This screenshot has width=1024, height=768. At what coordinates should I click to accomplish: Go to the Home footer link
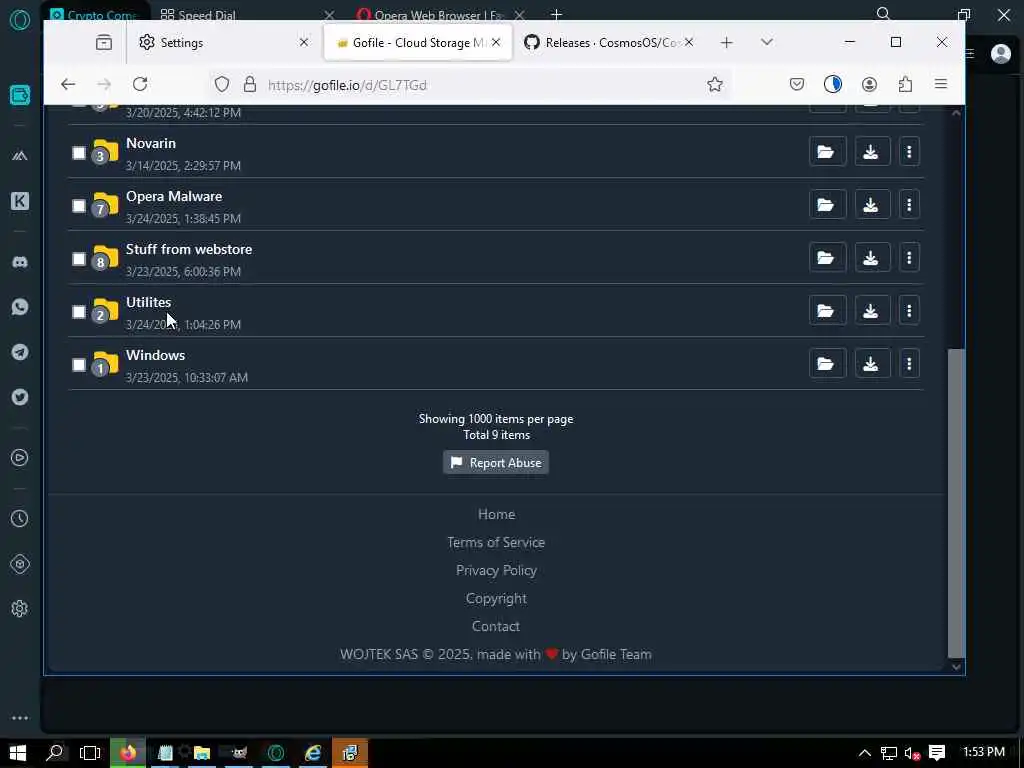tap(496, 514)
